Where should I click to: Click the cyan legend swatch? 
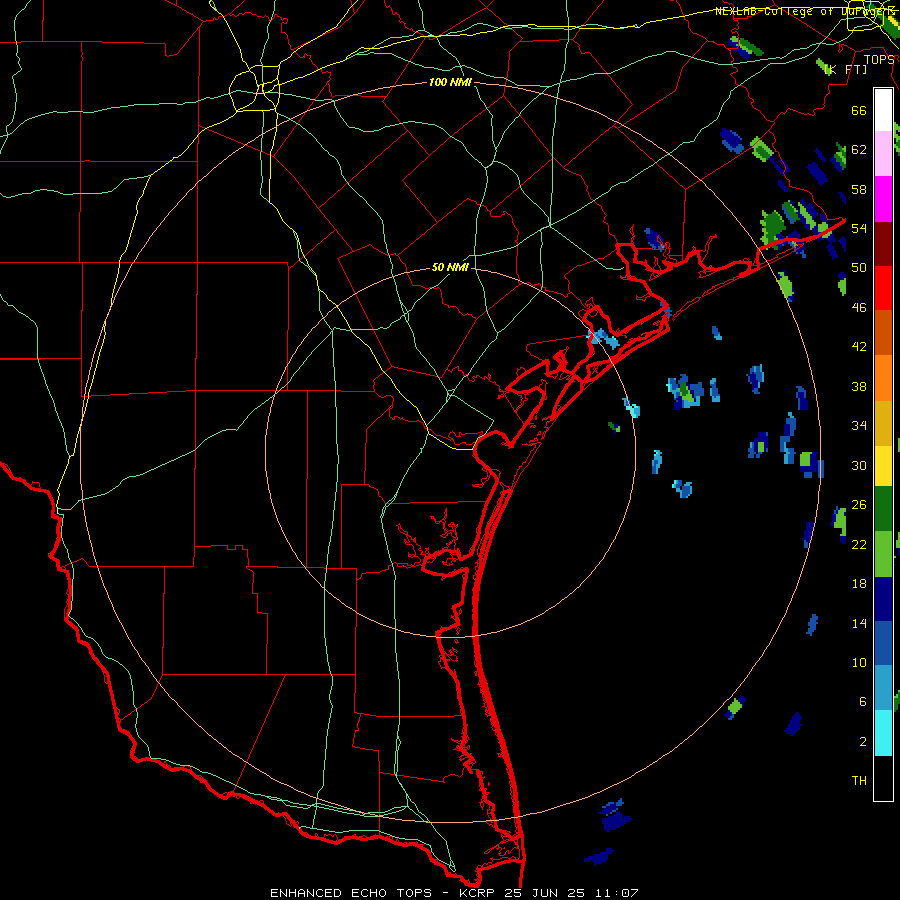883,733
